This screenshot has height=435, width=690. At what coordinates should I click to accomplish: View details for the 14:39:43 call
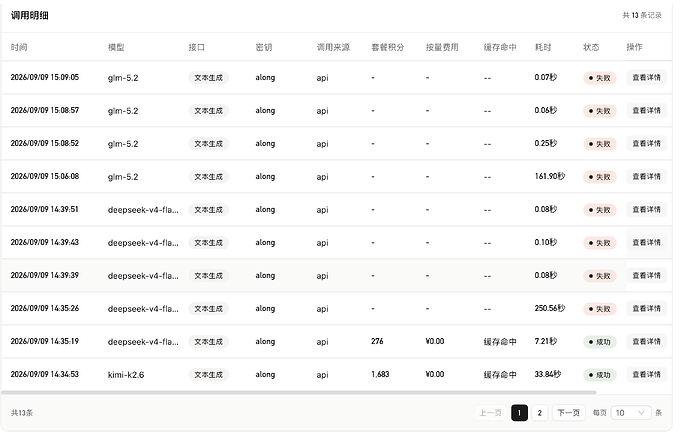point(646,242)
